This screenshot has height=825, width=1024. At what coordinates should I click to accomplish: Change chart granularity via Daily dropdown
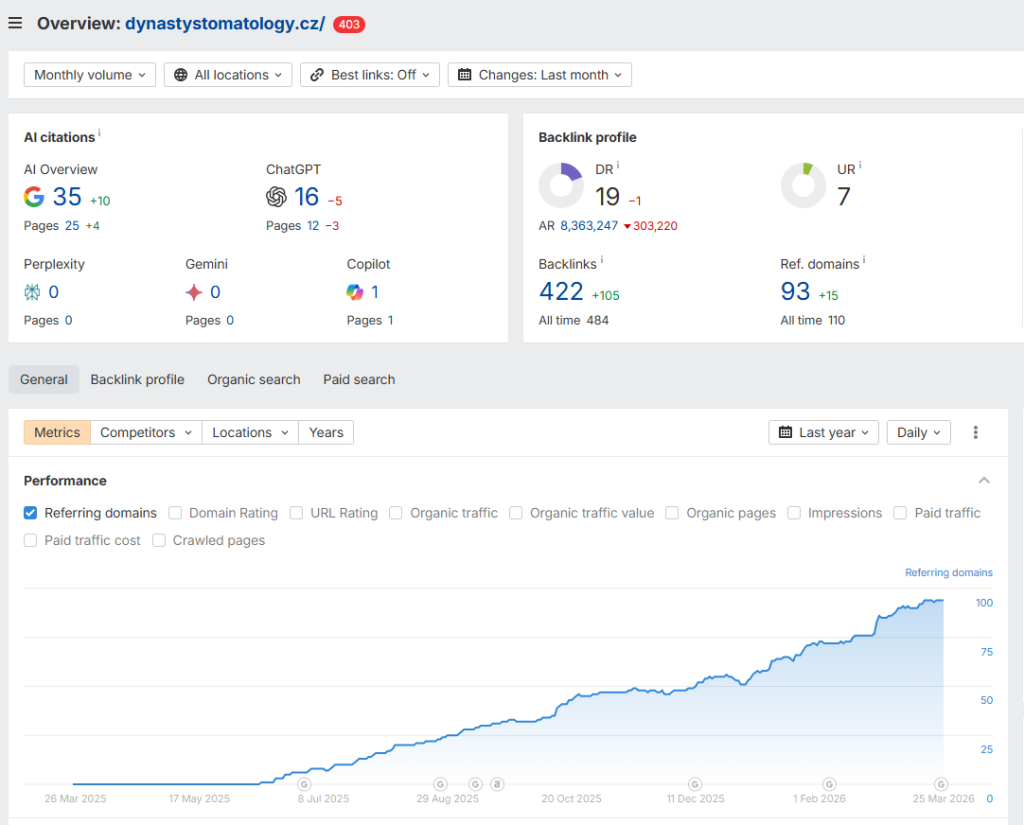[917, 432]
